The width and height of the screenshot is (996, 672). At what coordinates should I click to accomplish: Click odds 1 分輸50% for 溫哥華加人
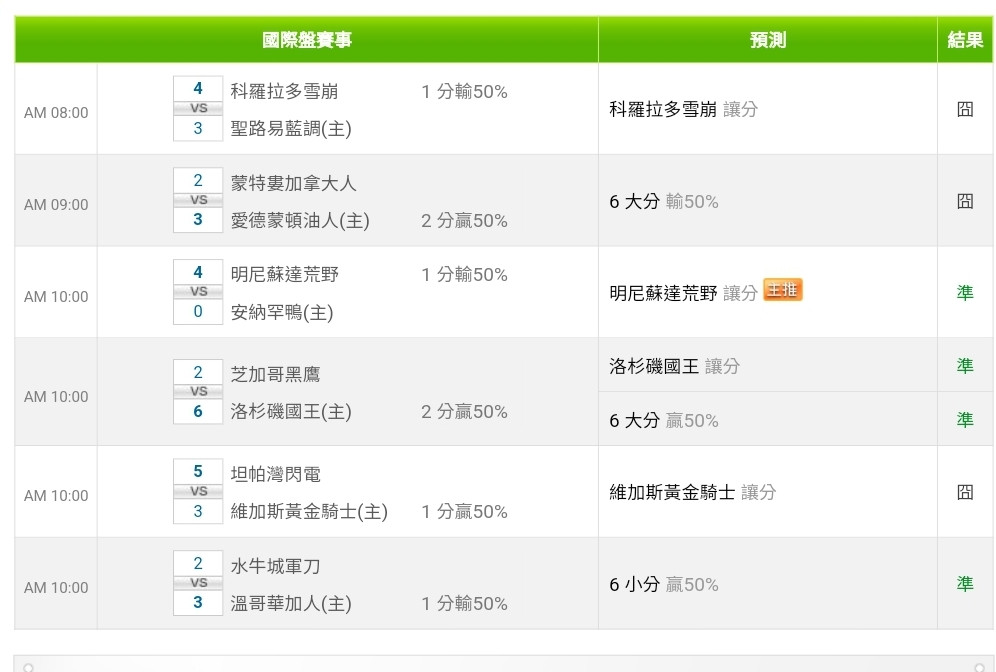(x=464, y=603)
